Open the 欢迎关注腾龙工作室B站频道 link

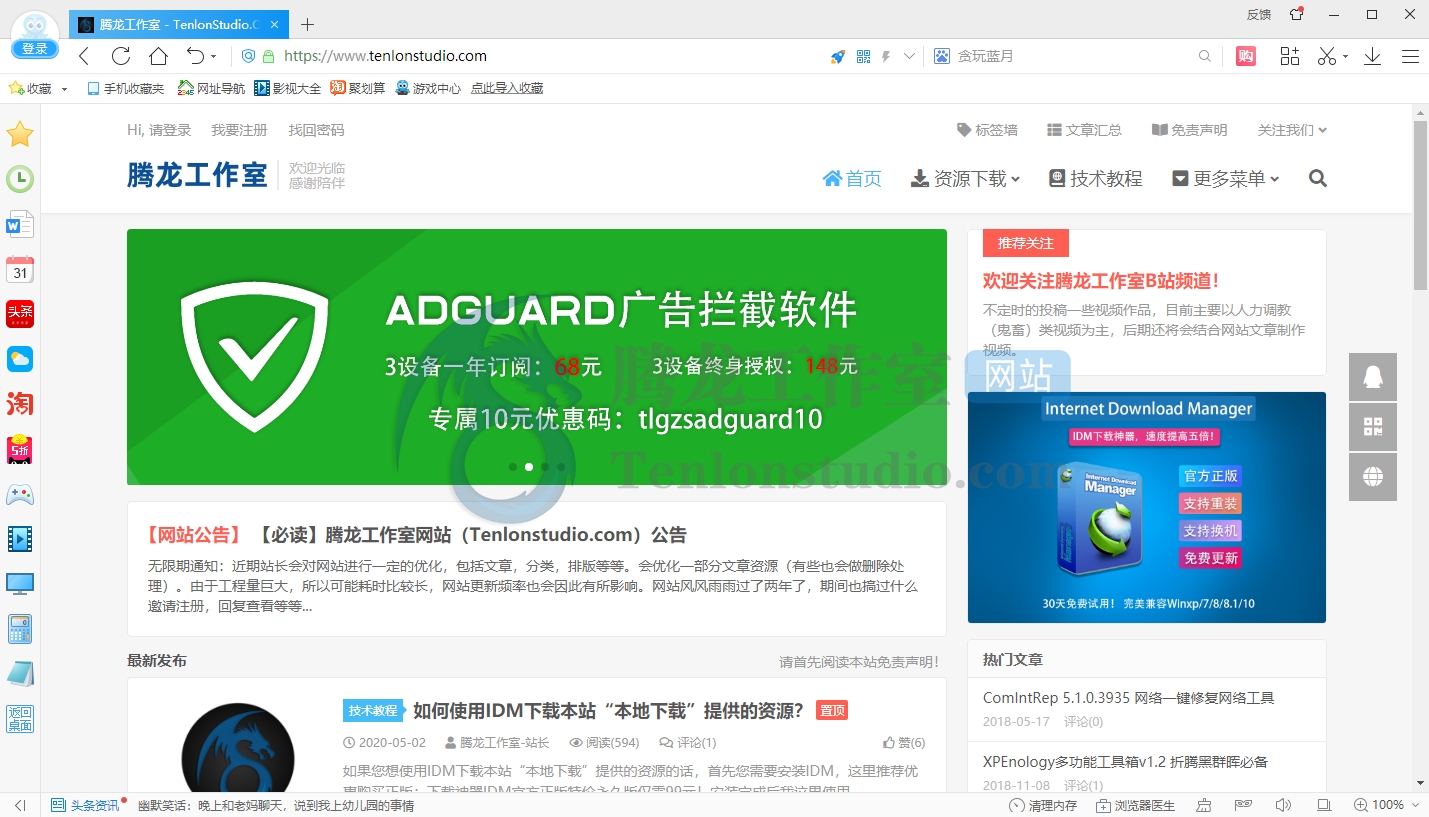point(1101,281)
